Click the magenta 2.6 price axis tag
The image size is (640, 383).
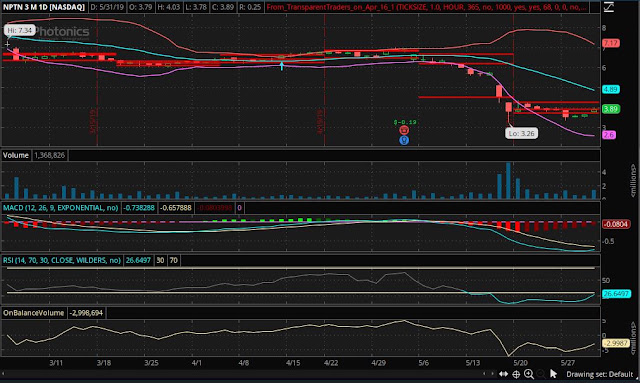pos(609,135)
